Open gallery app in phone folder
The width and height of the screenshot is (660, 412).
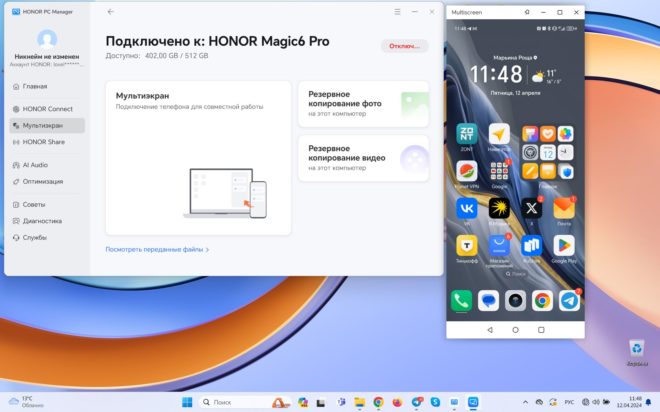[x=565, y=134]
